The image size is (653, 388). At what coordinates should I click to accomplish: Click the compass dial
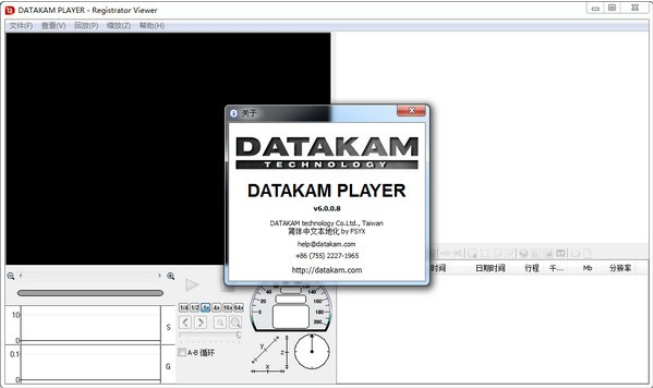(312, 352)
